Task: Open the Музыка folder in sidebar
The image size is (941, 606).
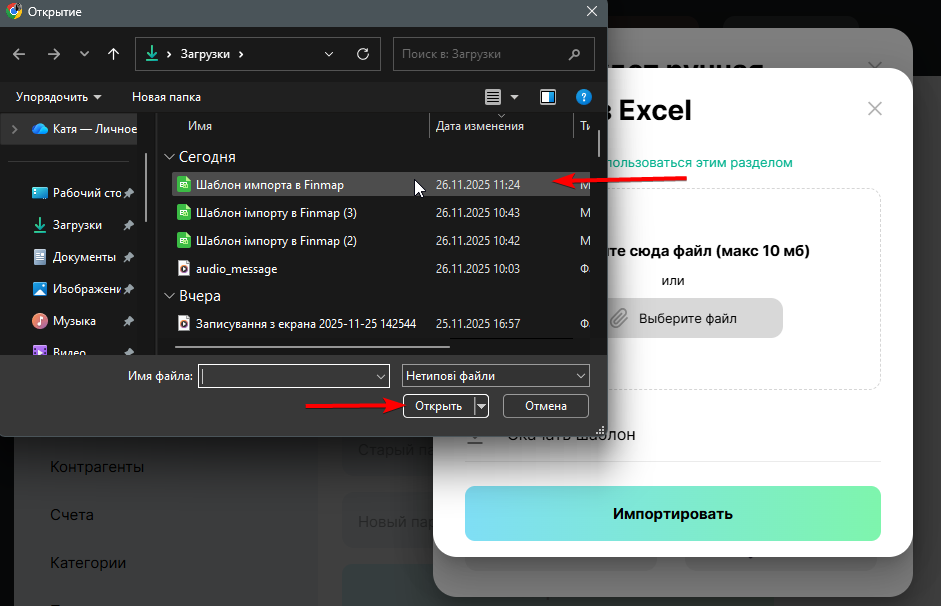Action: tap(74, 321)
